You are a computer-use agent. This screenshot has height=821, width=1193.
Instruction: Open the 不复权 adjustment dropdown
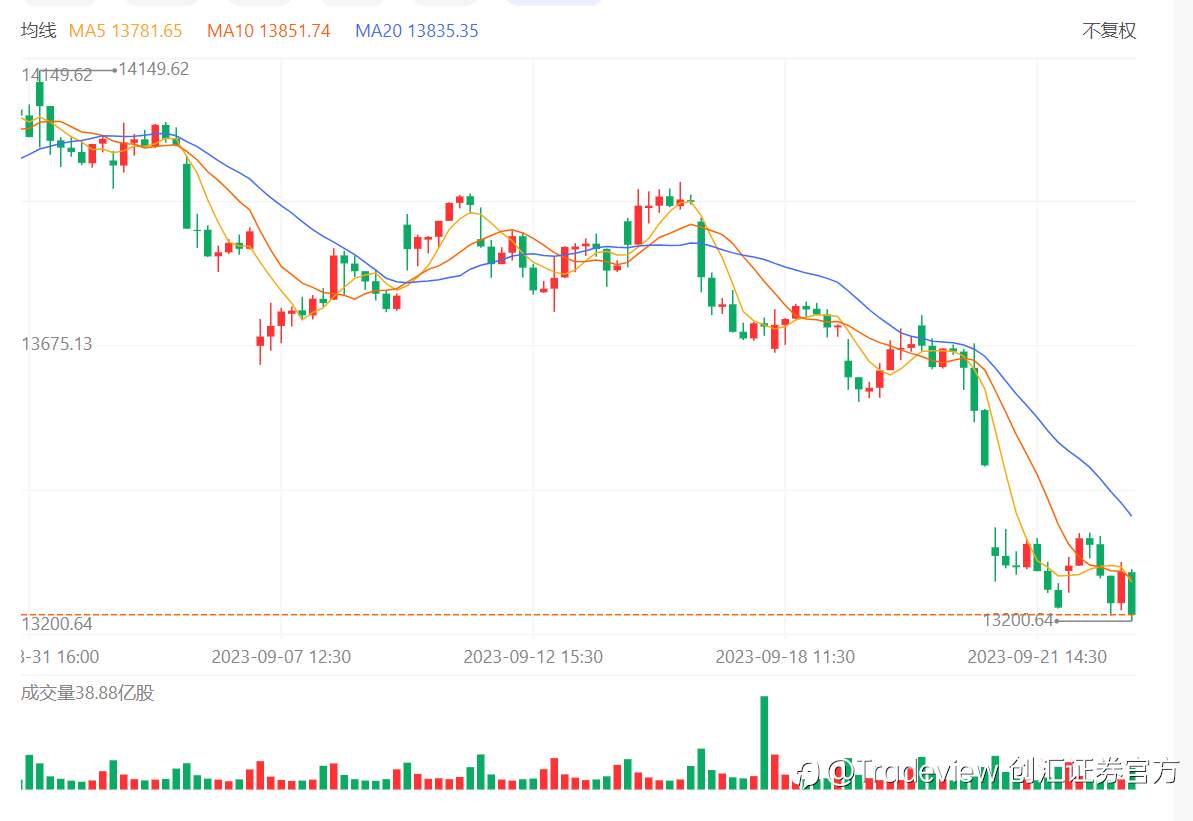tap(1109, 30)
